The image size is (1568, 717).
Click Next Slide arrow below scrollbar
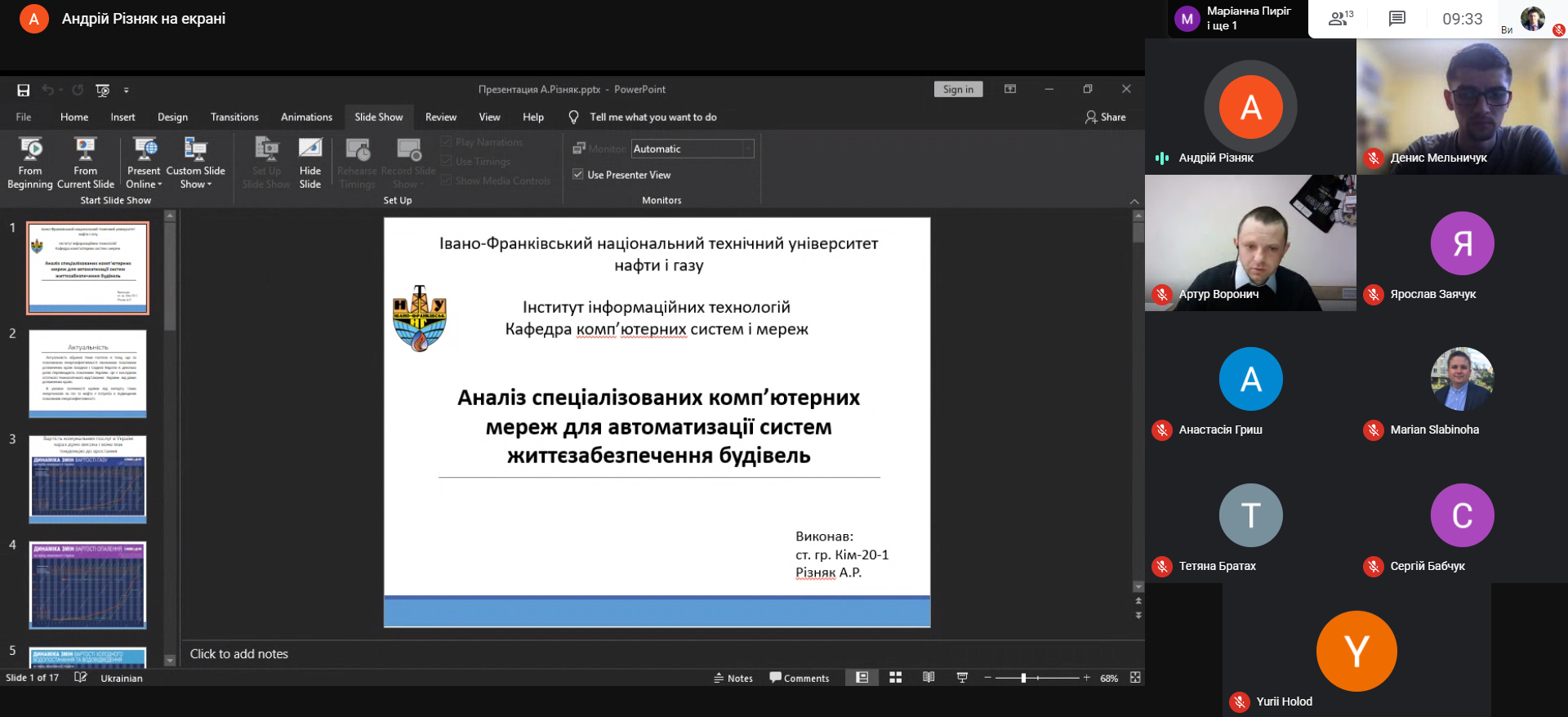(1138, 615)
